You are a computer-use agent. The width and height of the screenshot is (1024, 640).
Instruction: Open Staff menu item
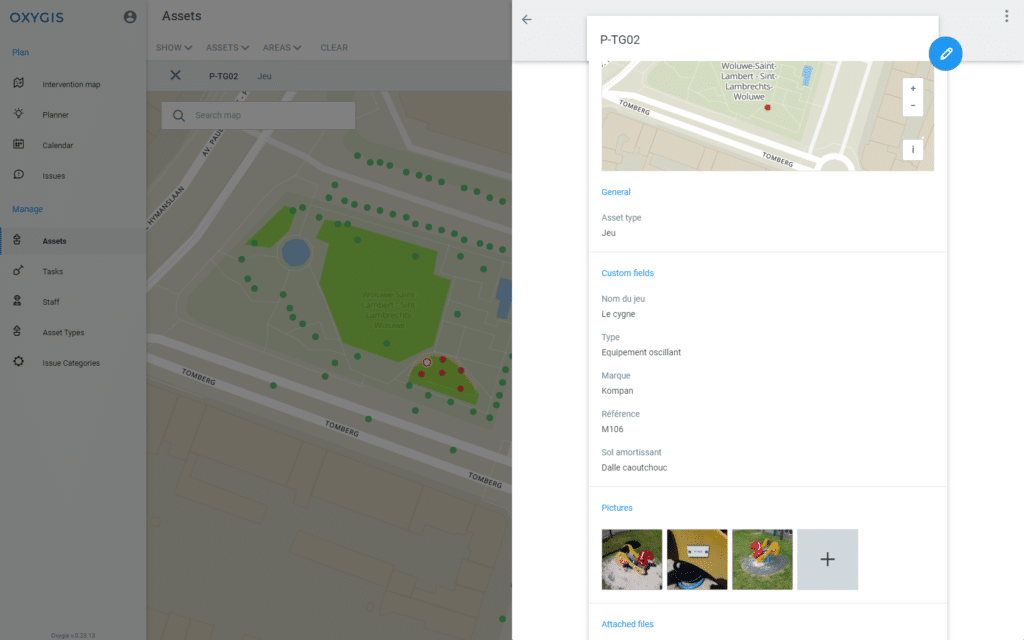pyautogui.click(x=73, y=302)
